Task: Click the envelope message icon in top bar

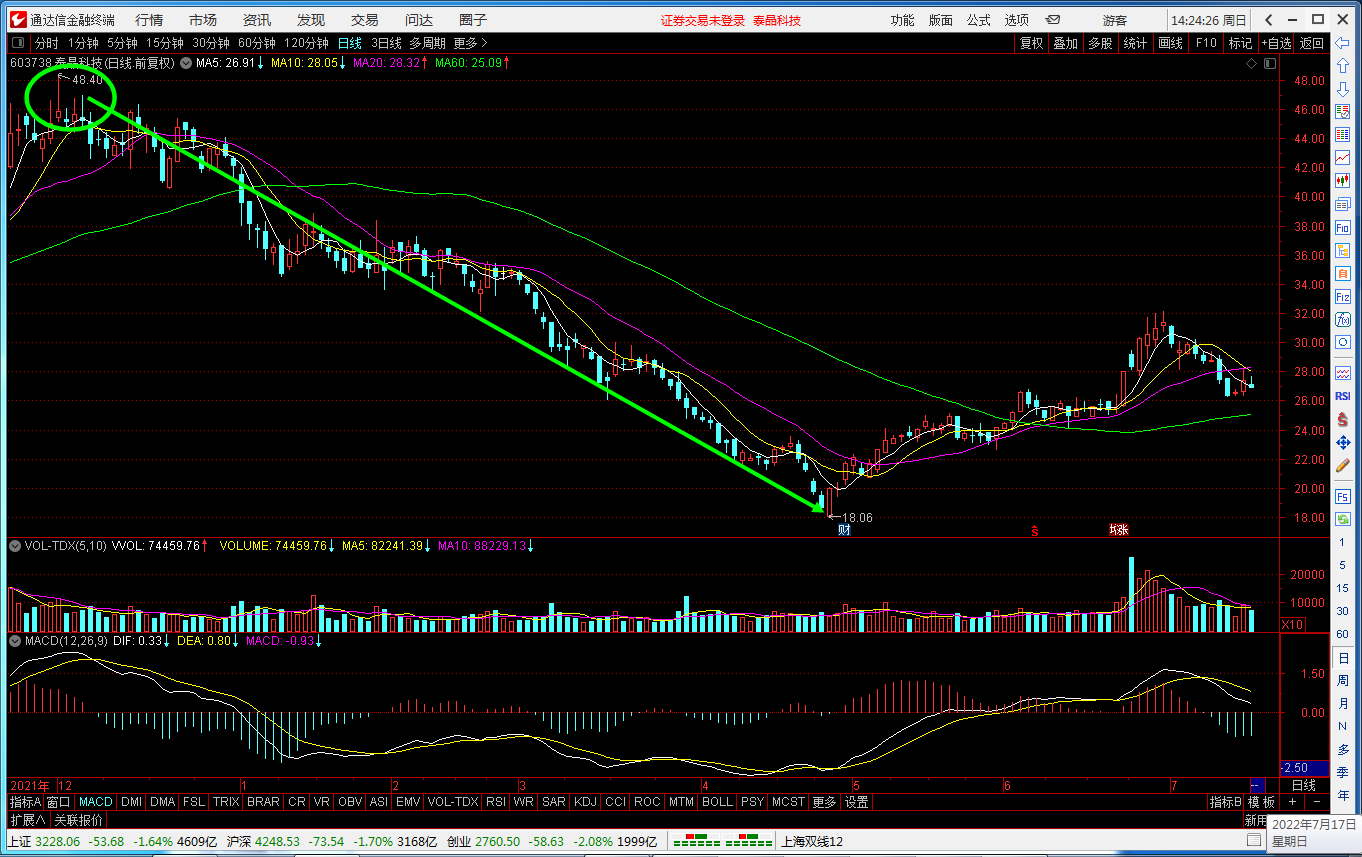Action: (x=1053, y=19)
